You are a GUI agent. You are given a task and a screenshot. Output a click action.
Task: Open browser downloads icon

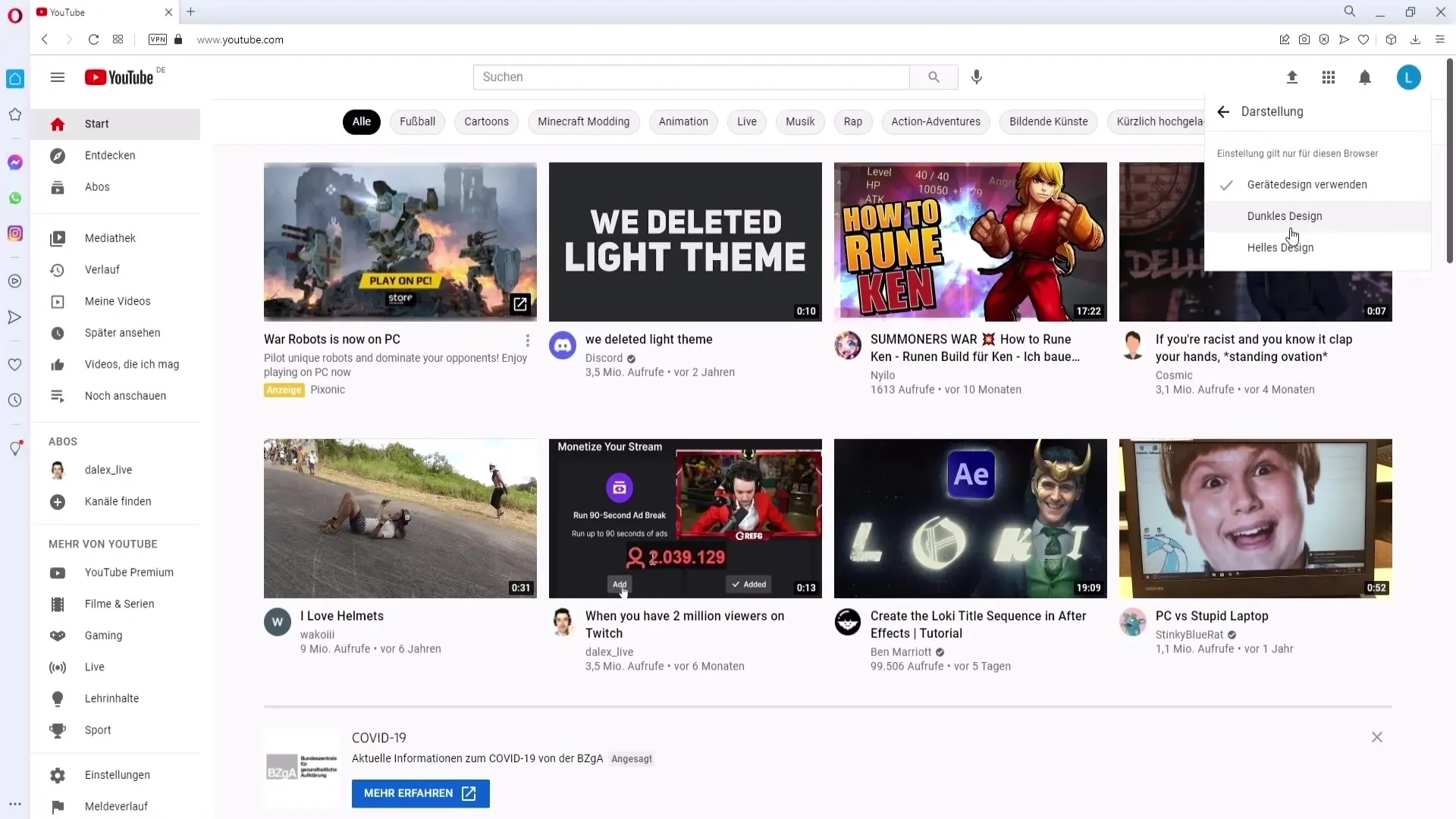[1415, 39]
